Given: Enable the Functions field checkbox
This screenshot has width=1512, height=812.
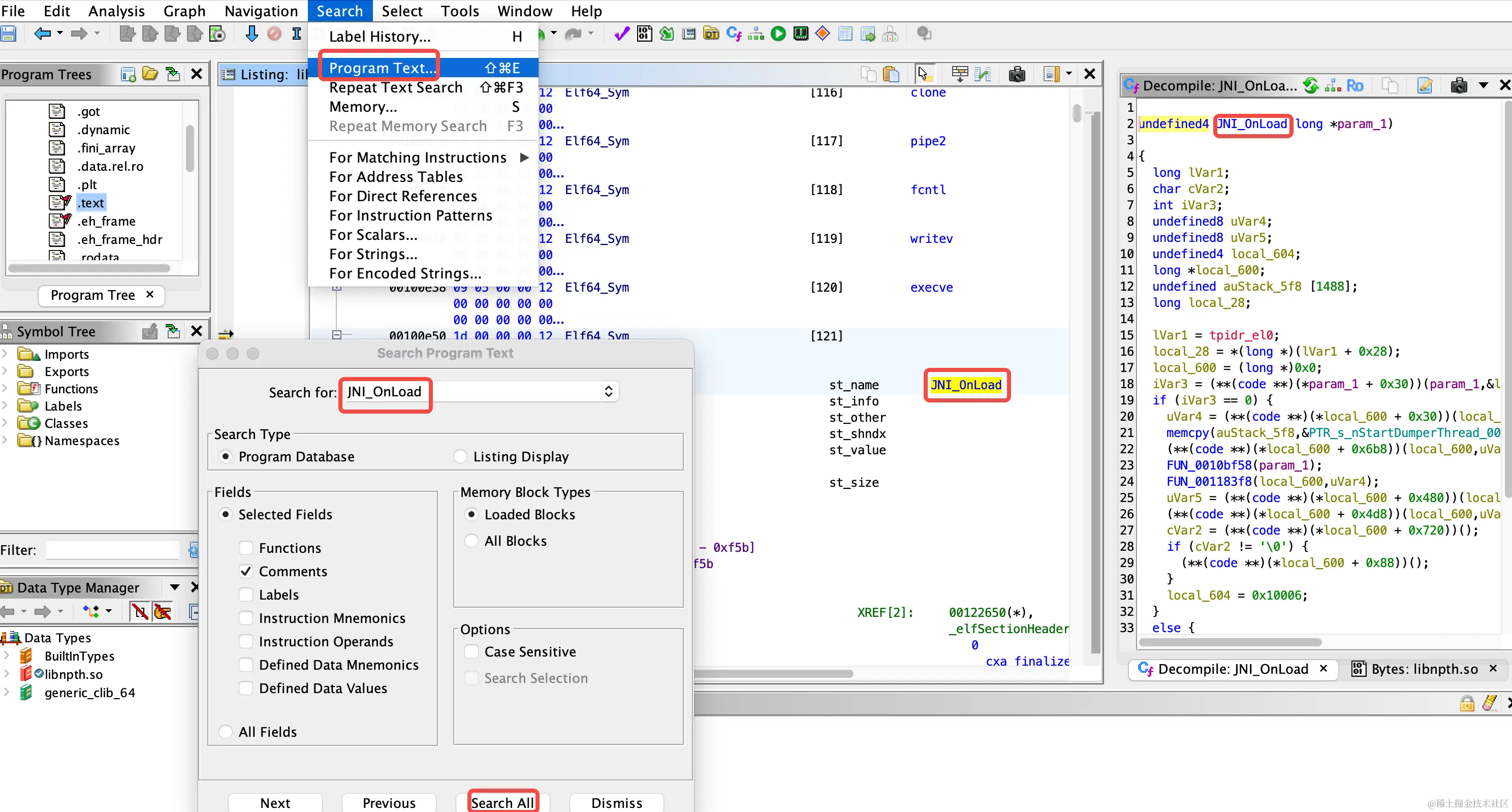Looking at the screenshot, I should point(246,548).
